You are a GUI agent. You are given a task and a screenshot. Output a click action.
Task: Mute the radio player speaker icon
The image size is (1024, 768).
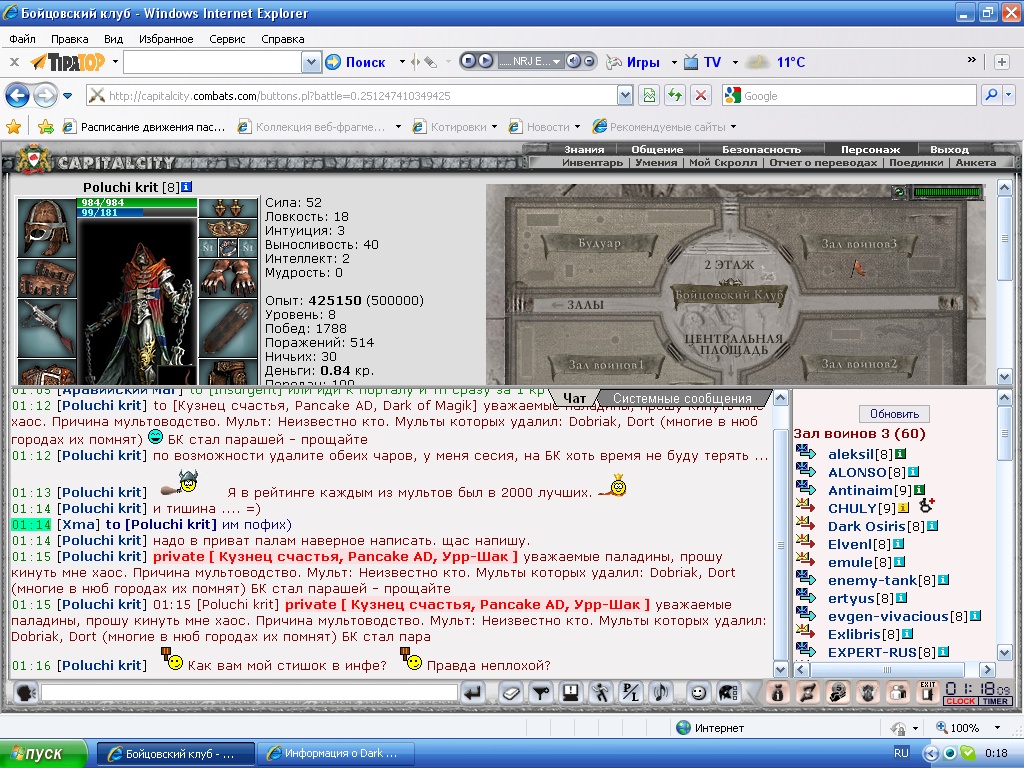point(573,61)
